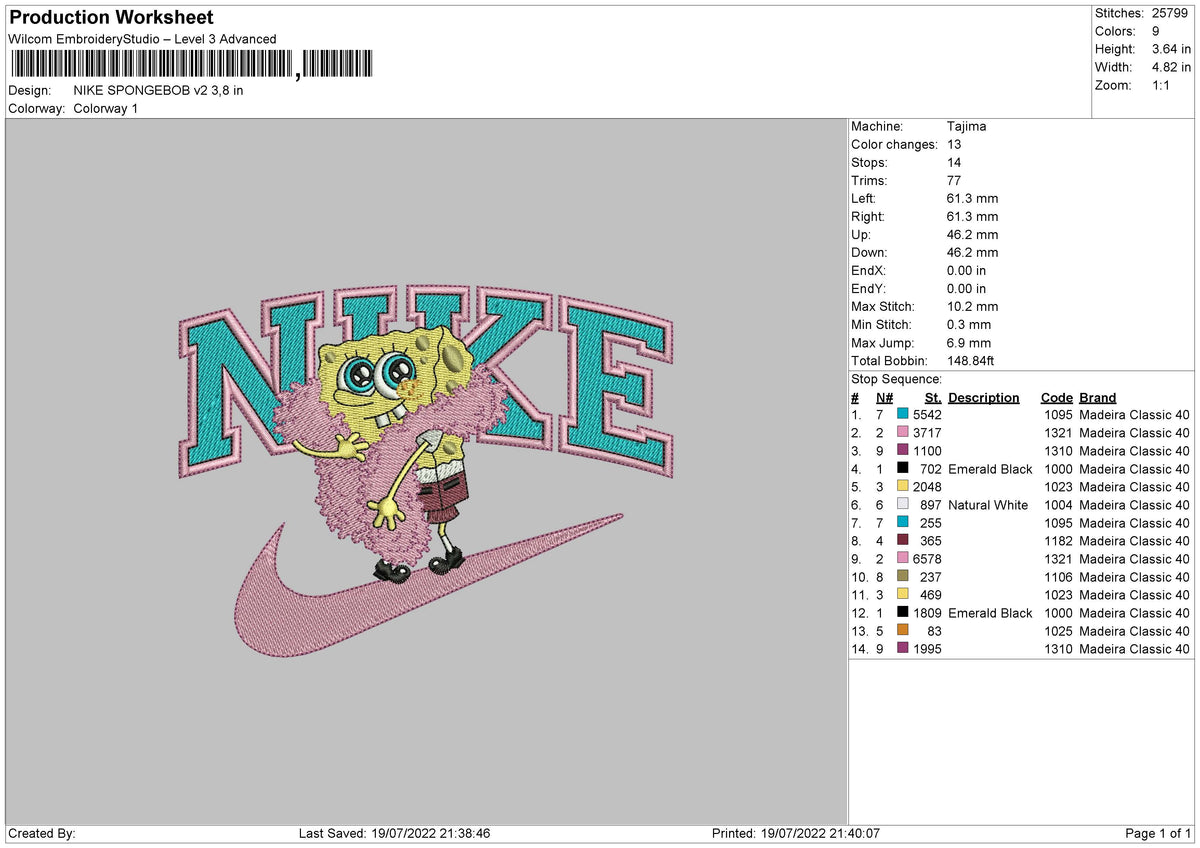Click the Description column header
The width and height of the screenshot is (1200, 848).
pos(983,397)
